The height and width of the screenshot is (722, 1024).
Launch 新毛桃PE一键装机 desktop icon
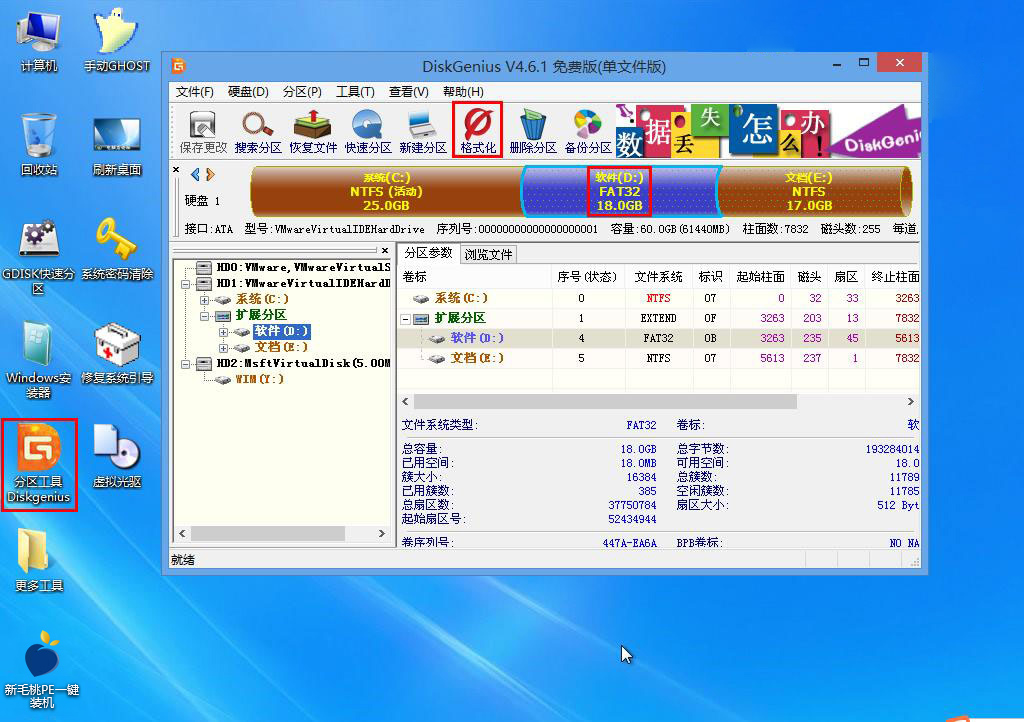pyautogui.click(x=41, y=670)
